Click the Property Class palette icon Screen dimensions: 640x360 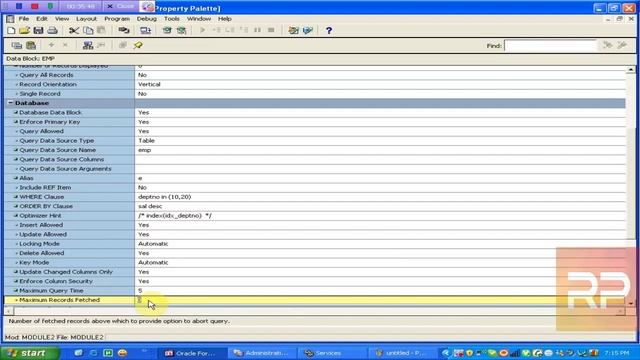(88, 45)
